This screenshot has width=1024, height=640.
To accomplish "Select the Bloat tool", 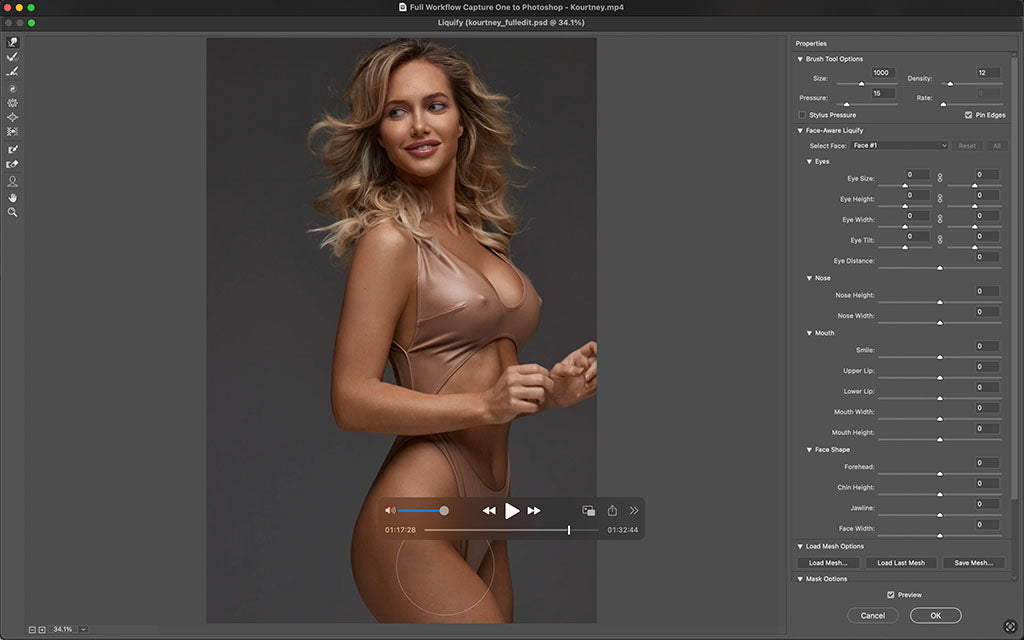I will click(13, 117).
